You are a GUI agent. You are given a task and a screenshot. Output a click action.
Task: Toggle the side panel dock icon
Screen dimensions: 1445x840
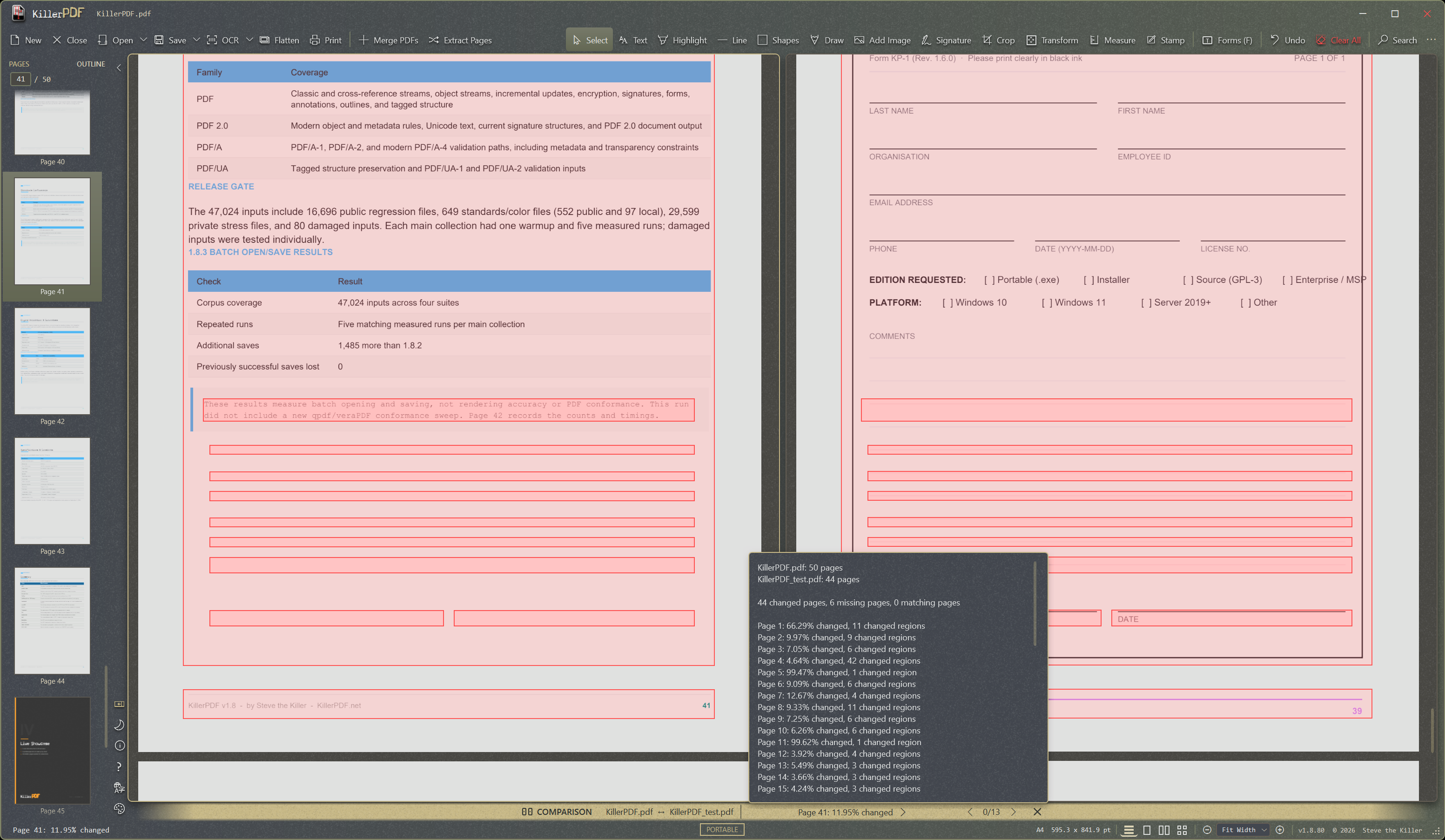(119, 704)
